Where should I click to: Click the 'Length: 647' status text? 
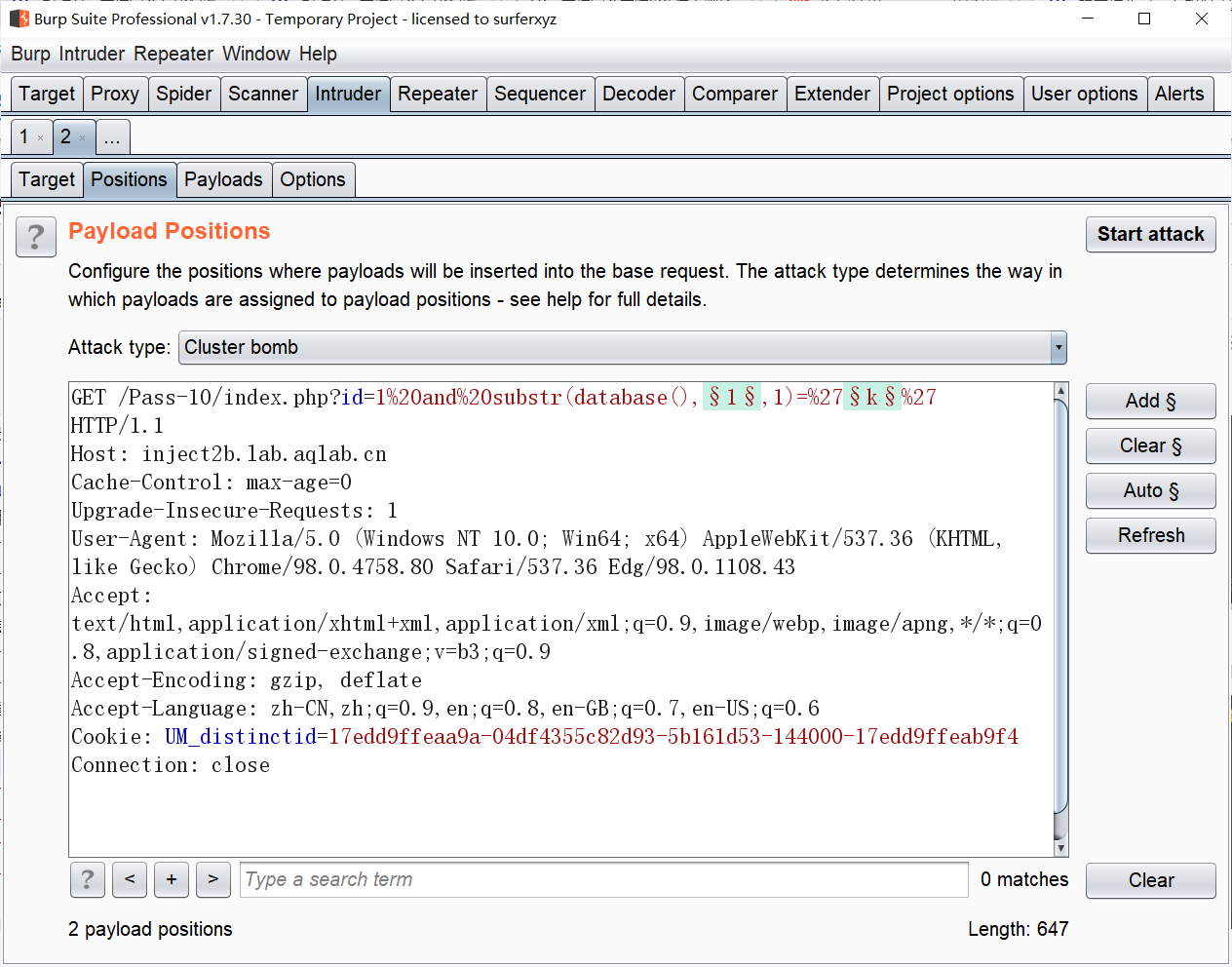point(1019,929)
